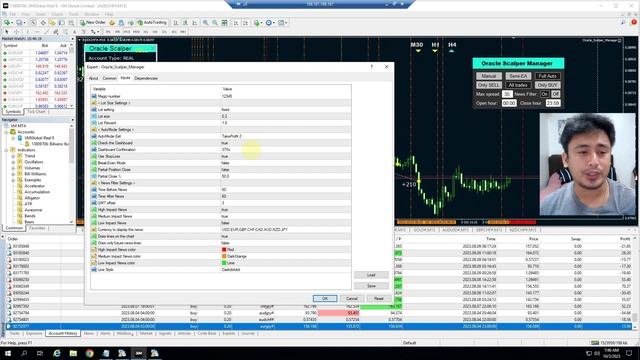Collapse the Accounts tree node
The image size is (640, 360).
6,132
